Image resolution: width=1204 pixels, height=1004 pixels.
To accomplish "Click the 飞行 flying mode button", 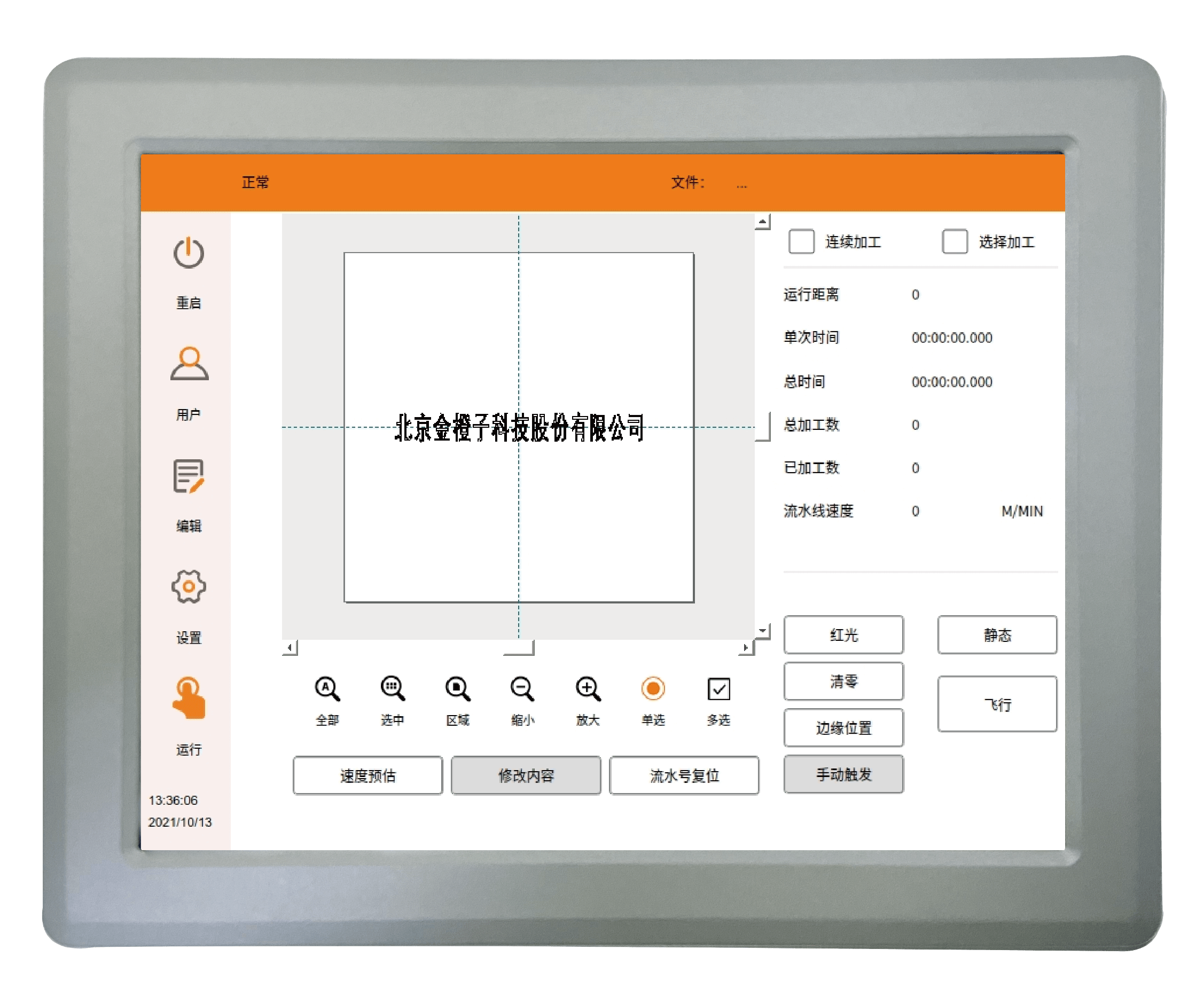I will click(997, 704).
